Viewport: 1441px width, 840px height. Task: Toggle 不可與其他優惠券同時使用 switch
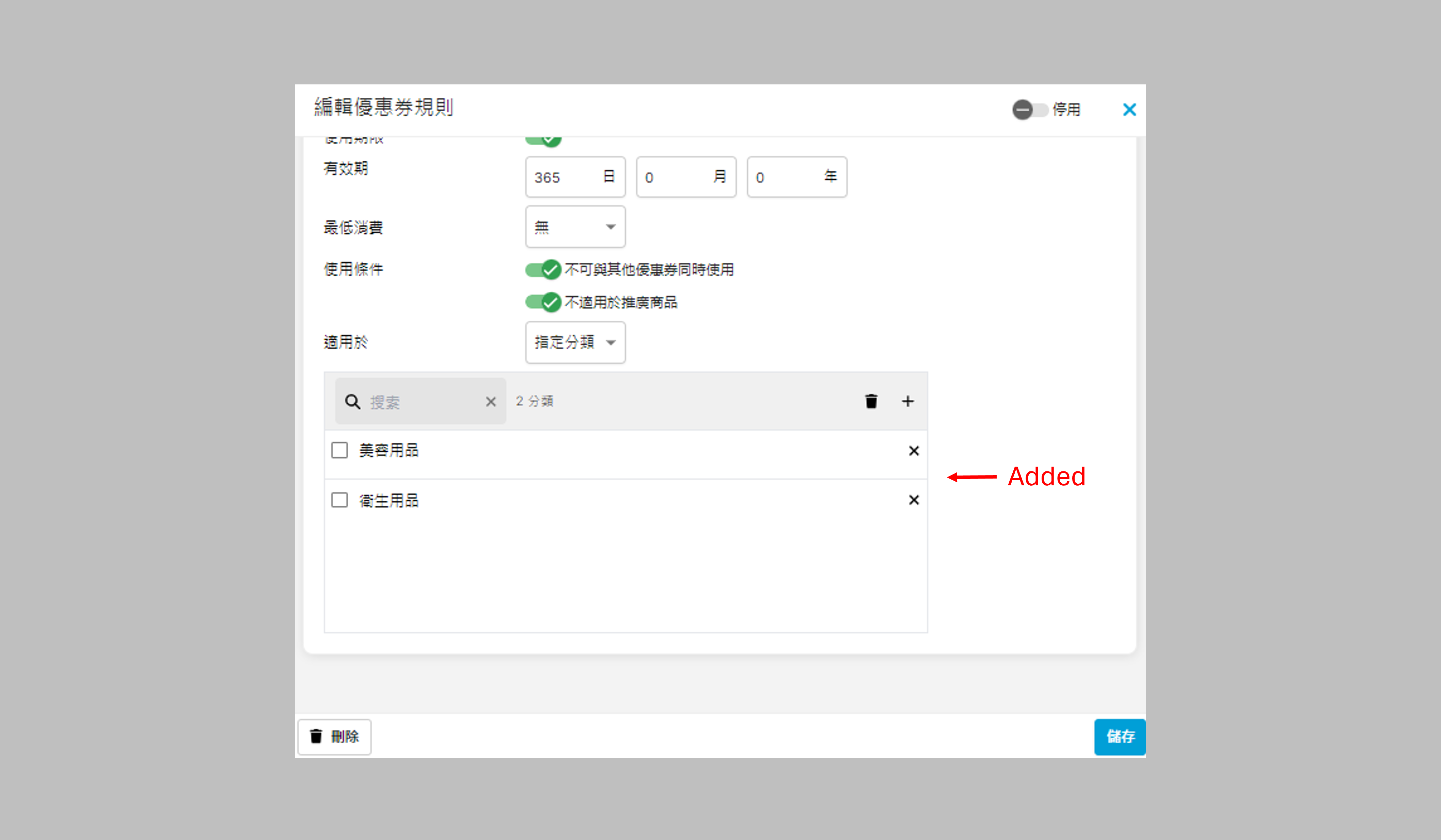point(543,269)
